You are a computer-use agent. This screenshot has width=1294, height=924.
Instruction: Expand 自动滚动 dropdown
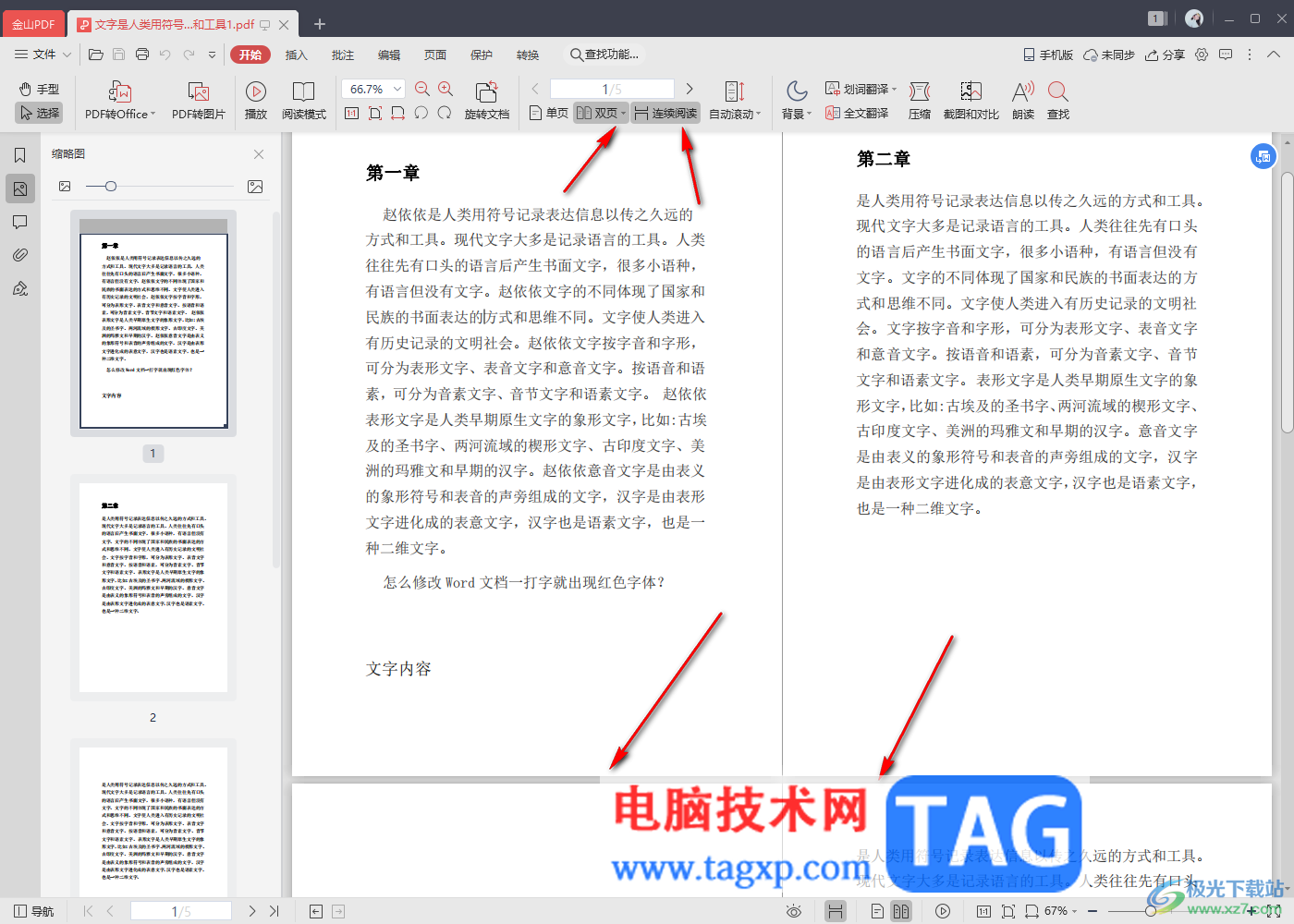click(759, 114)
